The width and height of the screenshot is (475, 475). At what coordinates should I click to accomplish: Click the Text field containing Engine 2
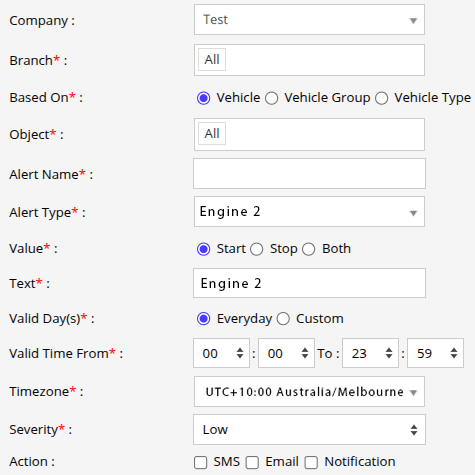coord(309,283)
